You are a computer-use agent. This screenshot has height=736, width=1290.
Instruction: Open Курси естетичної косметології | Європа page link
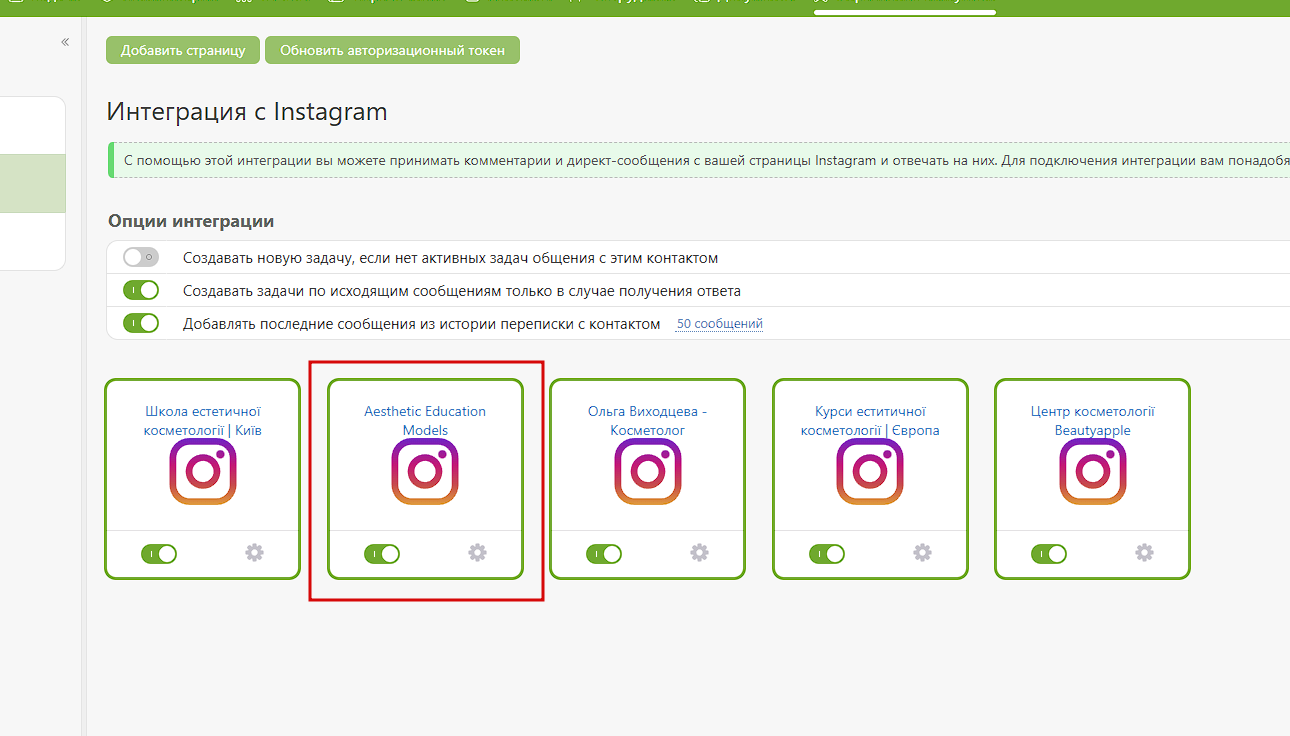(x=870, y=421)
